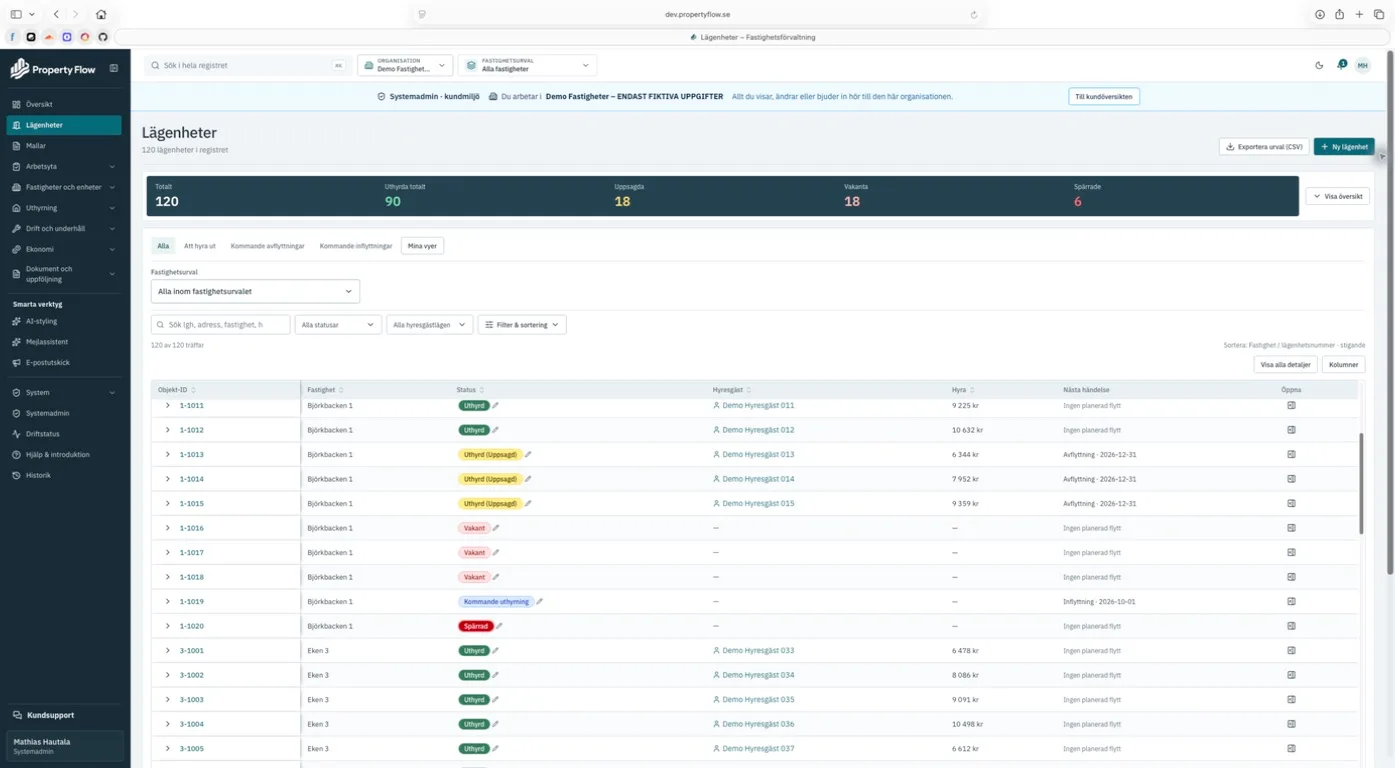
Task: Edit status pencil for apartment 1-1011
Action: 495,405
